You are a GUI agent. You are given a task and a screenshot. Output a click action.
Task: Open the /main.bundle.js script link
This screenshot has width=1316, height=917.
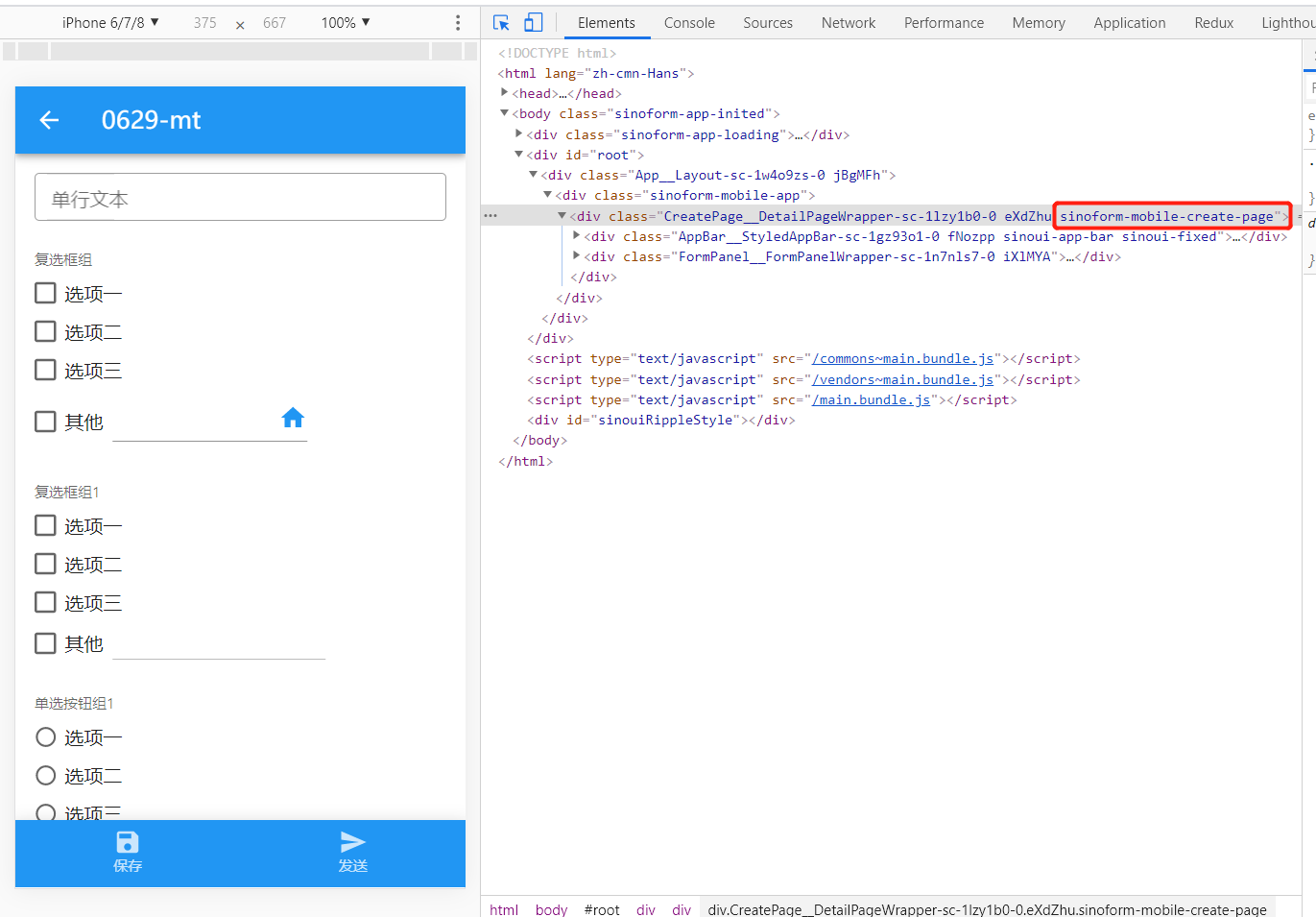click(872, 400)
